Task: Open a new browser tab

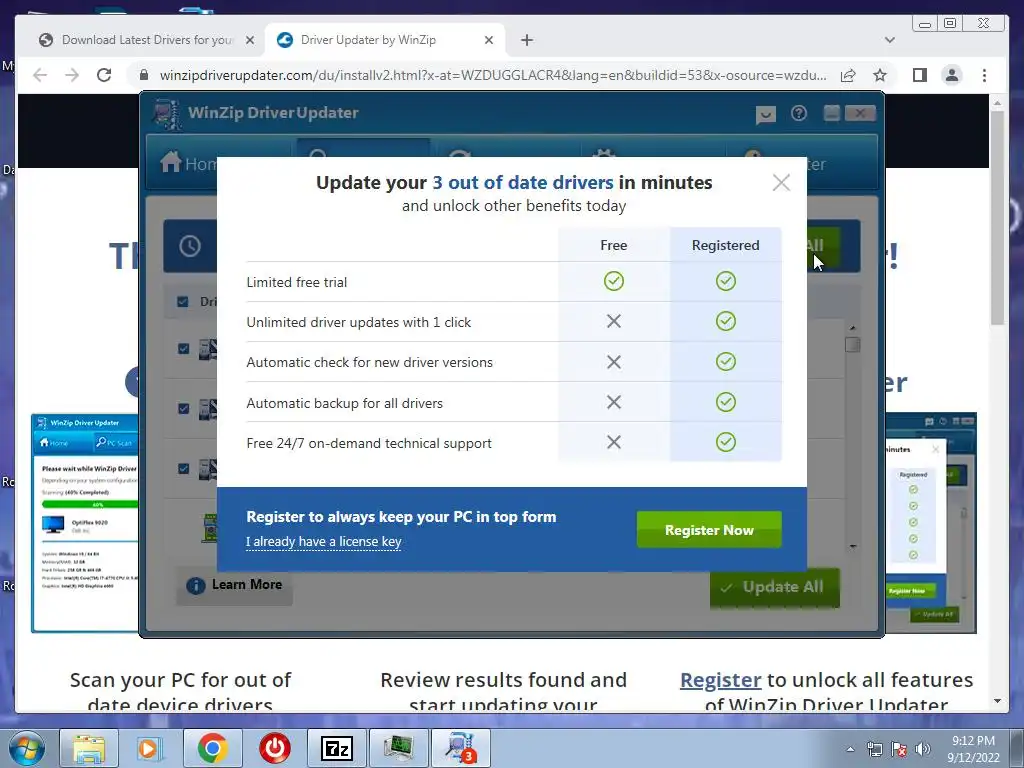Action: click(527, 40)
